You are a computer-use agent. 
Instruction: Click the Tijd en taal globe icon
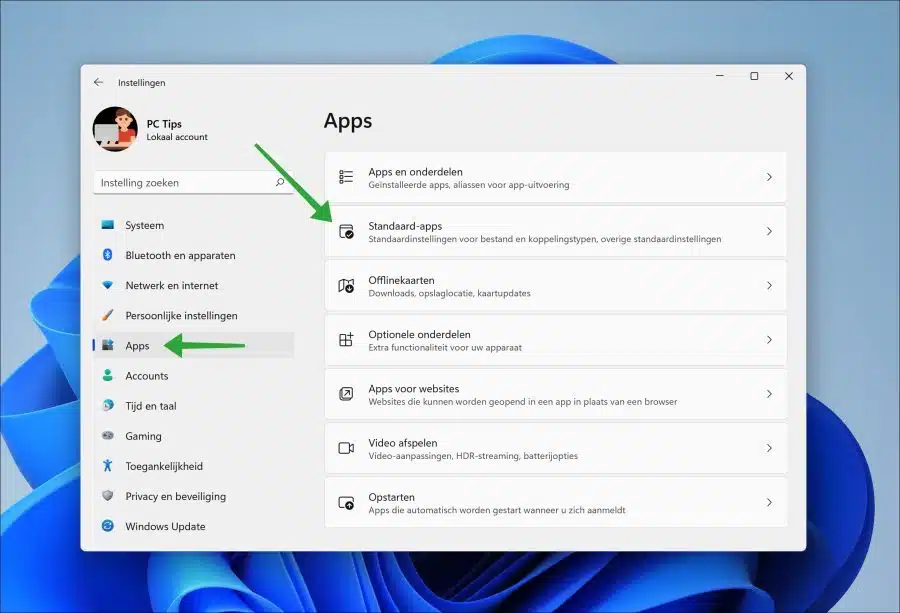pos(107,405)
